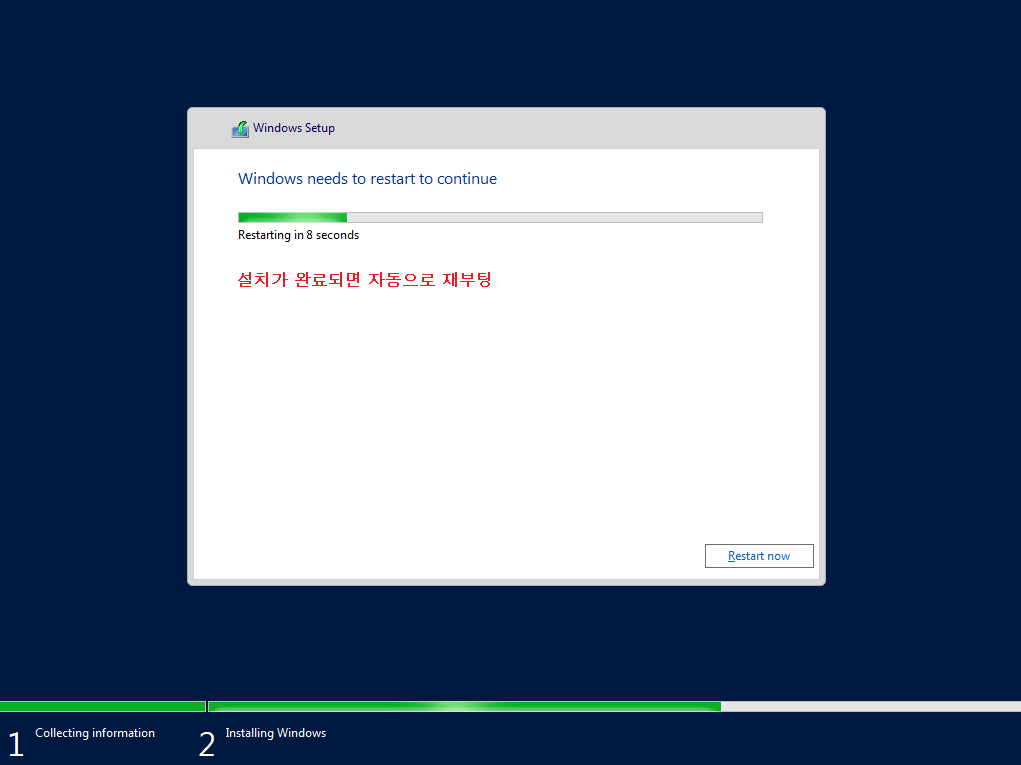Click the 'Installing Windows' step label
The height and width of the screenshot is (765, 1021).
tap(275, 733)
